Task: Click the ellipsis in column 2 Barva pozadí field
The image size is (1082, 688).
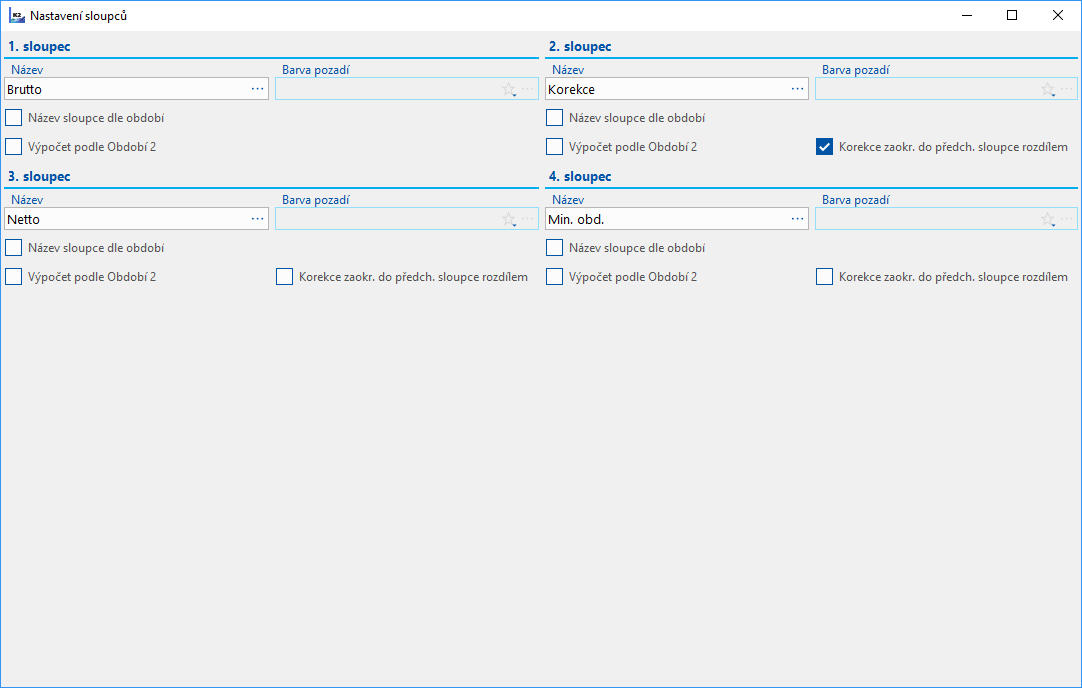Action: coord(1067,89)
